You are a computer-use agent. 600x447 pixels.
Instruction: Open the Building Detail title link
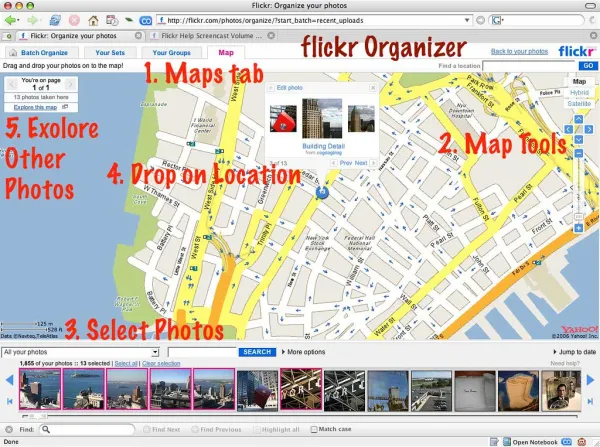click(x=324, y=146)
